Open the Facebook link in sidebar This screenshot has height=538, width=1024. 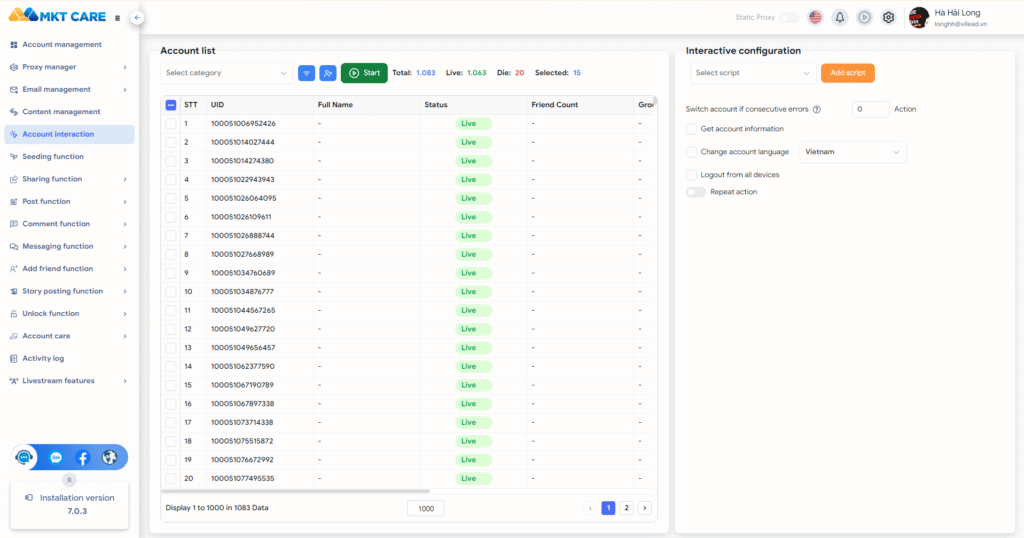83,457
